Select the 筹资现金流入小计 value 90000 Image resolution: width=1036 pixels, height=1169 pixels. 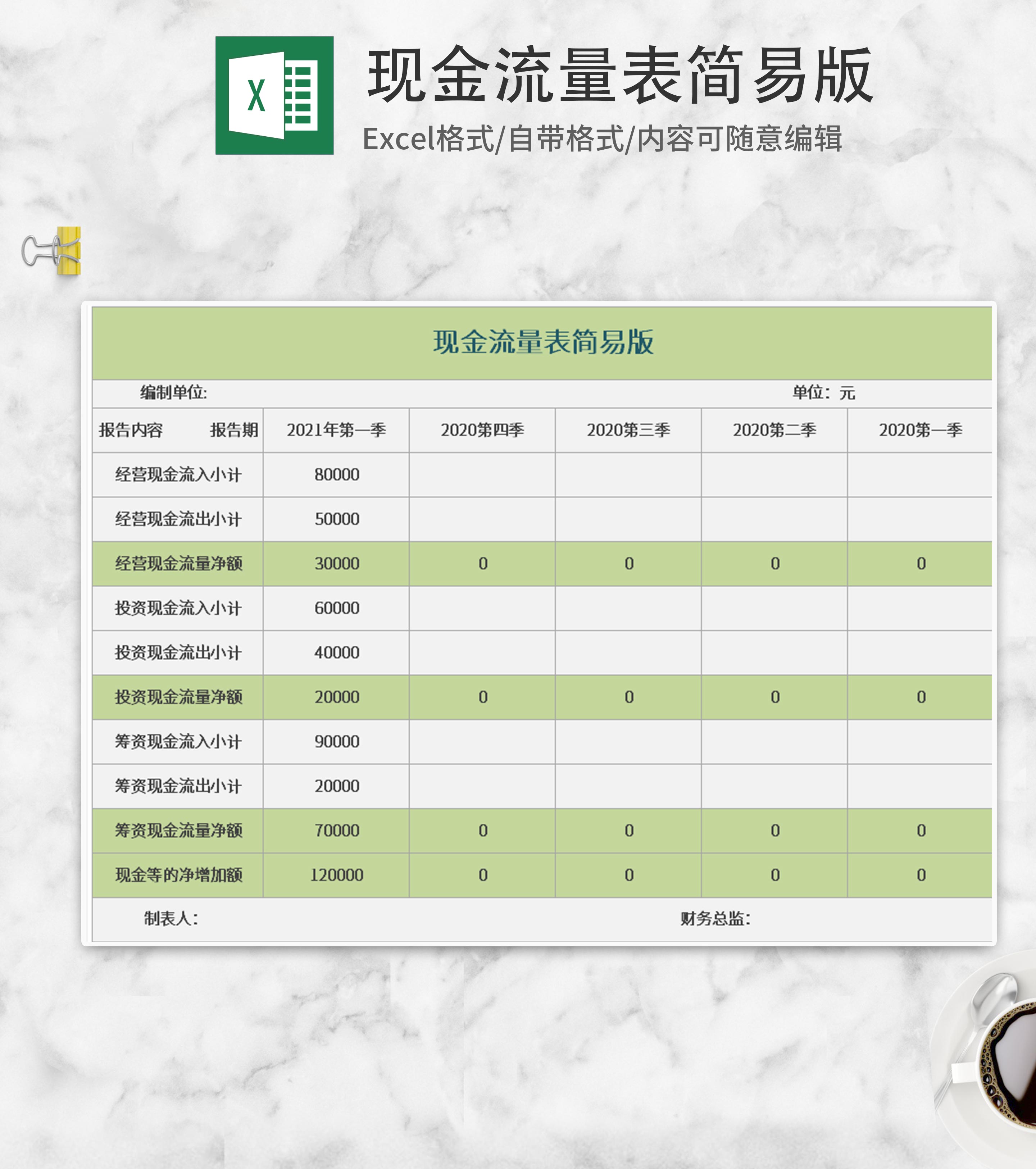336,742
